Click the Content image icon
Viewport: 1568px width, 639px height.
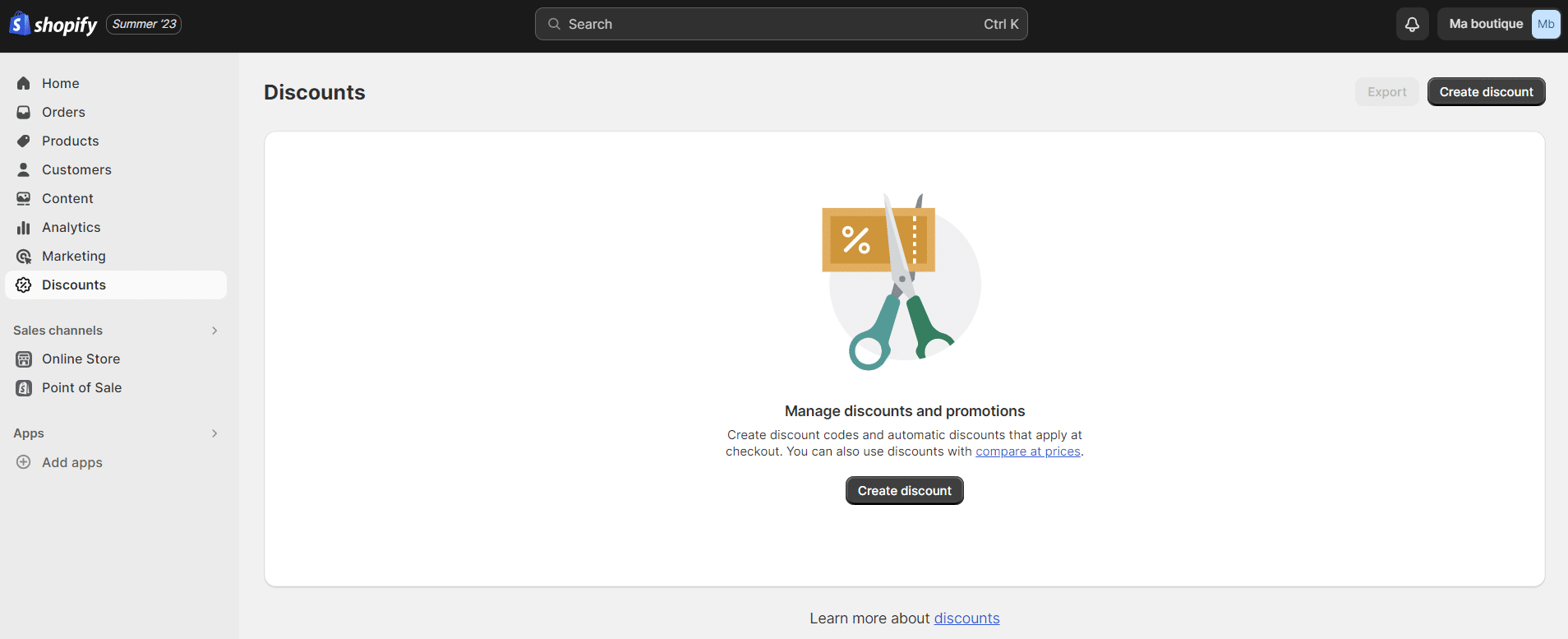(x=24, y=198)
